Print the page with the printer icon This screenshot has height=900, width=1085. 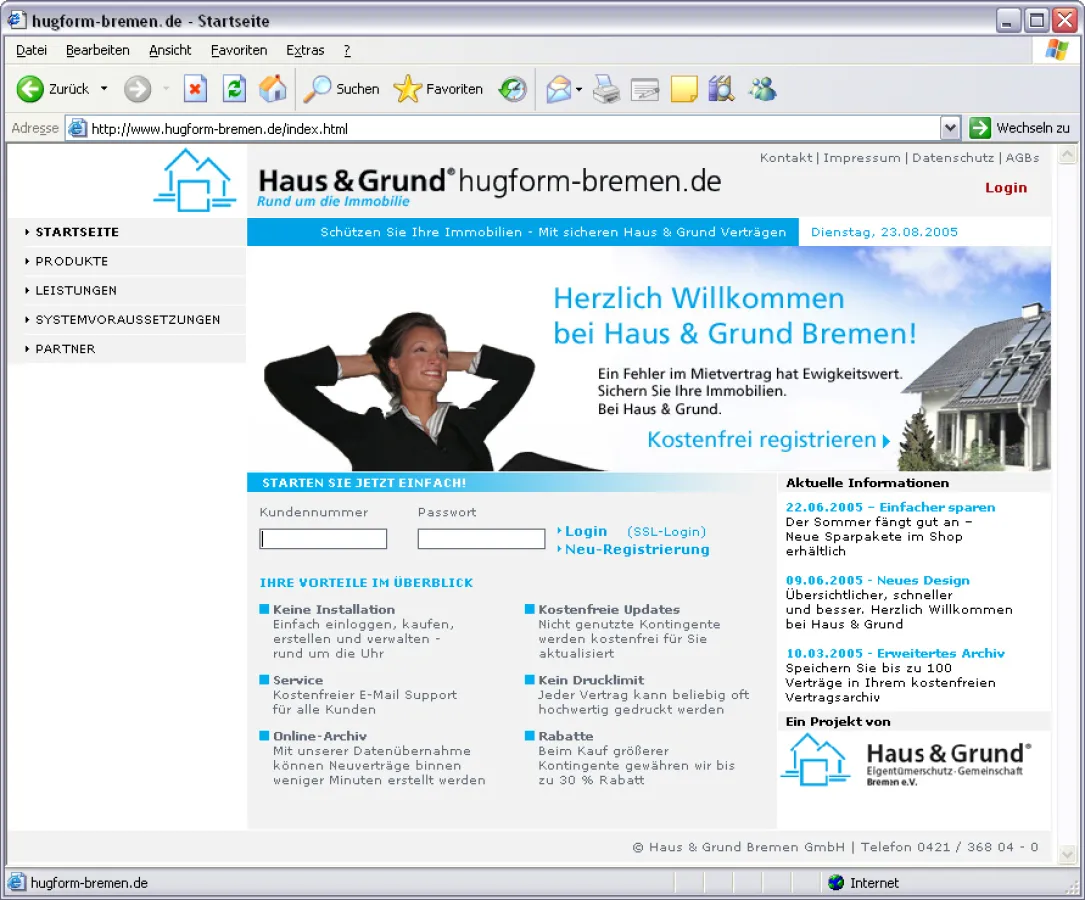pyautogui.click(x=605, y=88)
